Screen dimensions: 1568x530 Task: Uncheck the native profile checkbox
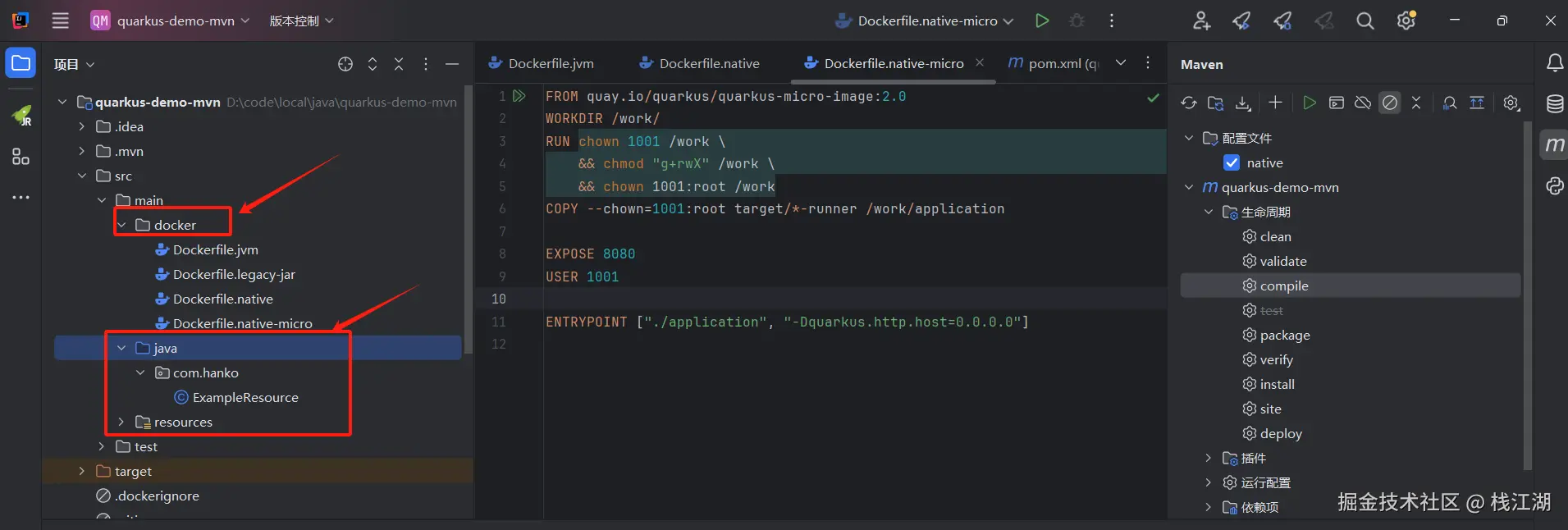[1231, 162]
